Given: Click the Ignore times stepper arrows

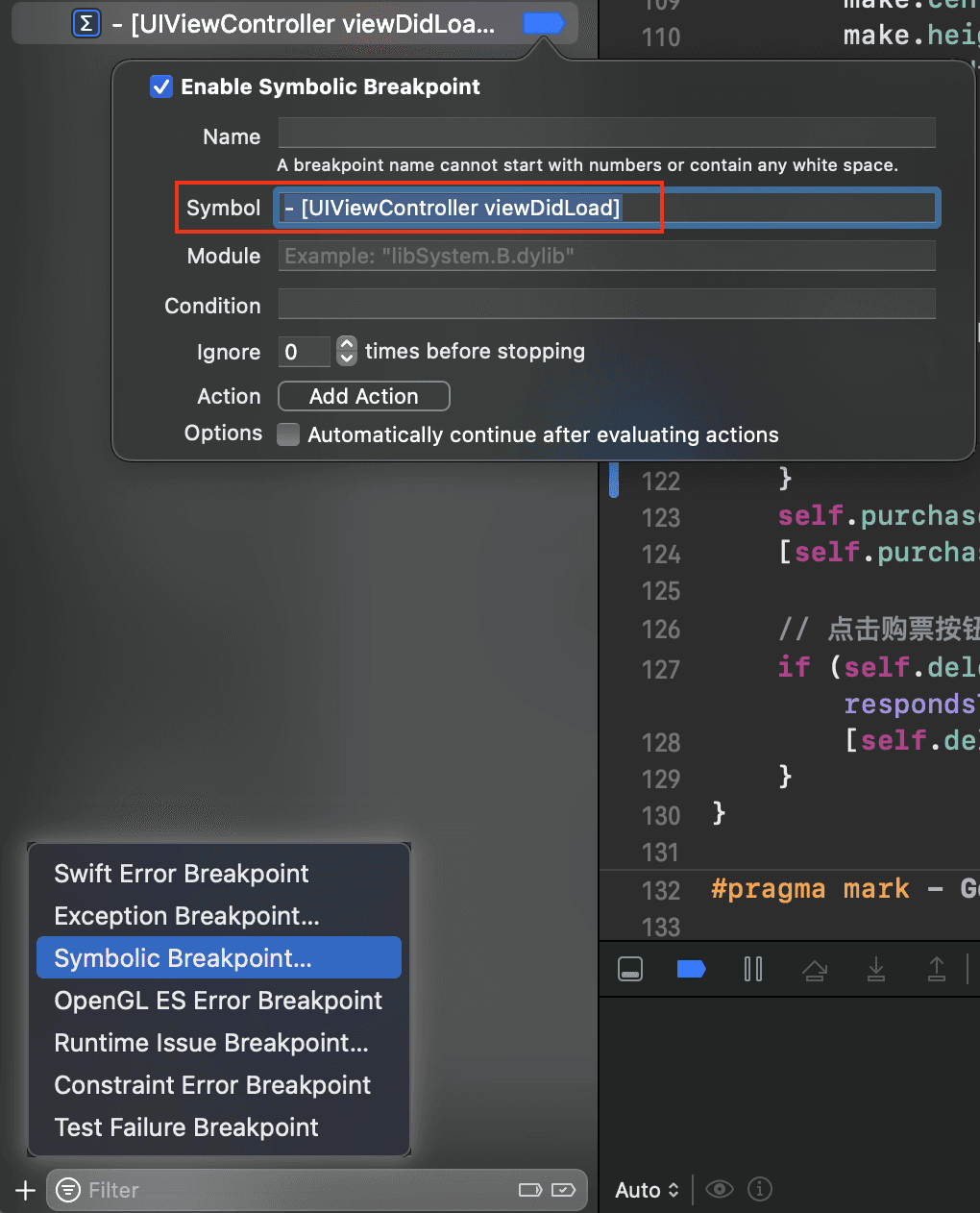Looking at the screenshot, I should click(x=347, y=351).
